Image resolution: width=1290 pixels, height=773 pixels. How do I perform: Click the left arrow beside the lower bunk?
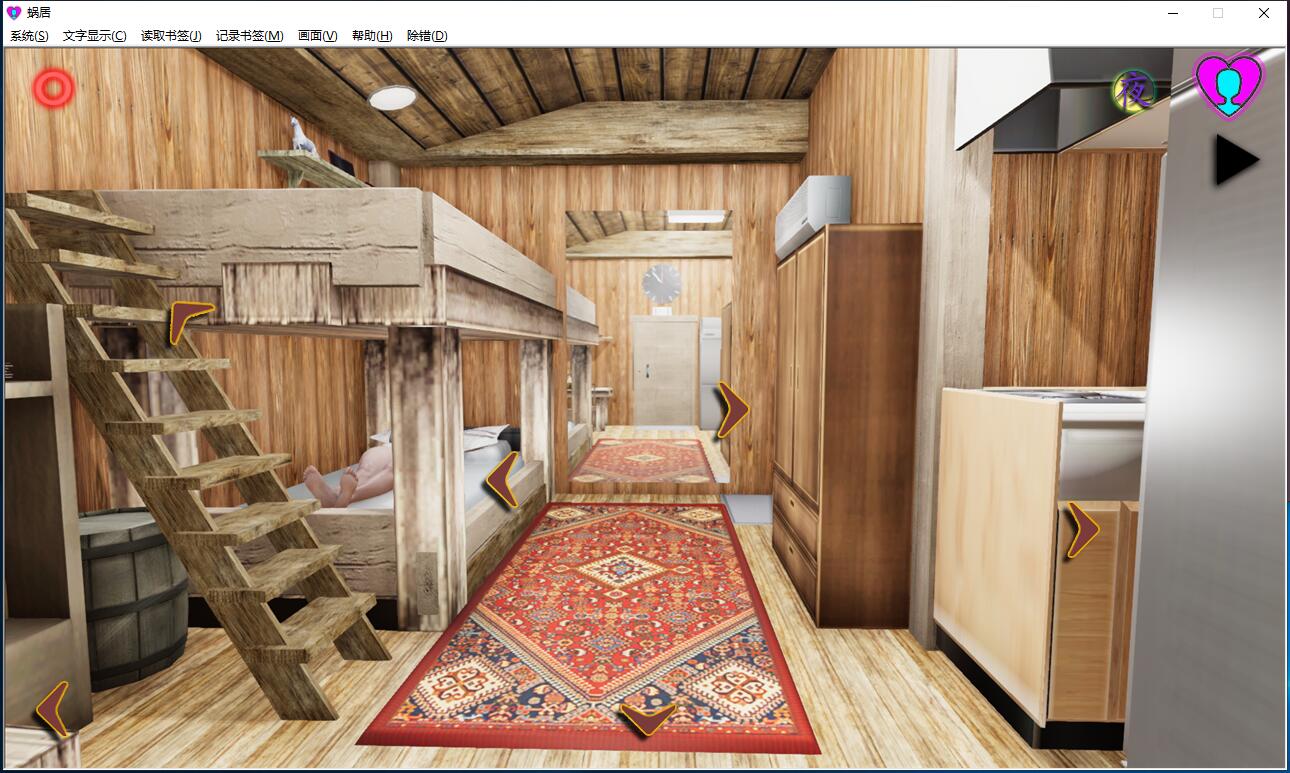[503, 479]
